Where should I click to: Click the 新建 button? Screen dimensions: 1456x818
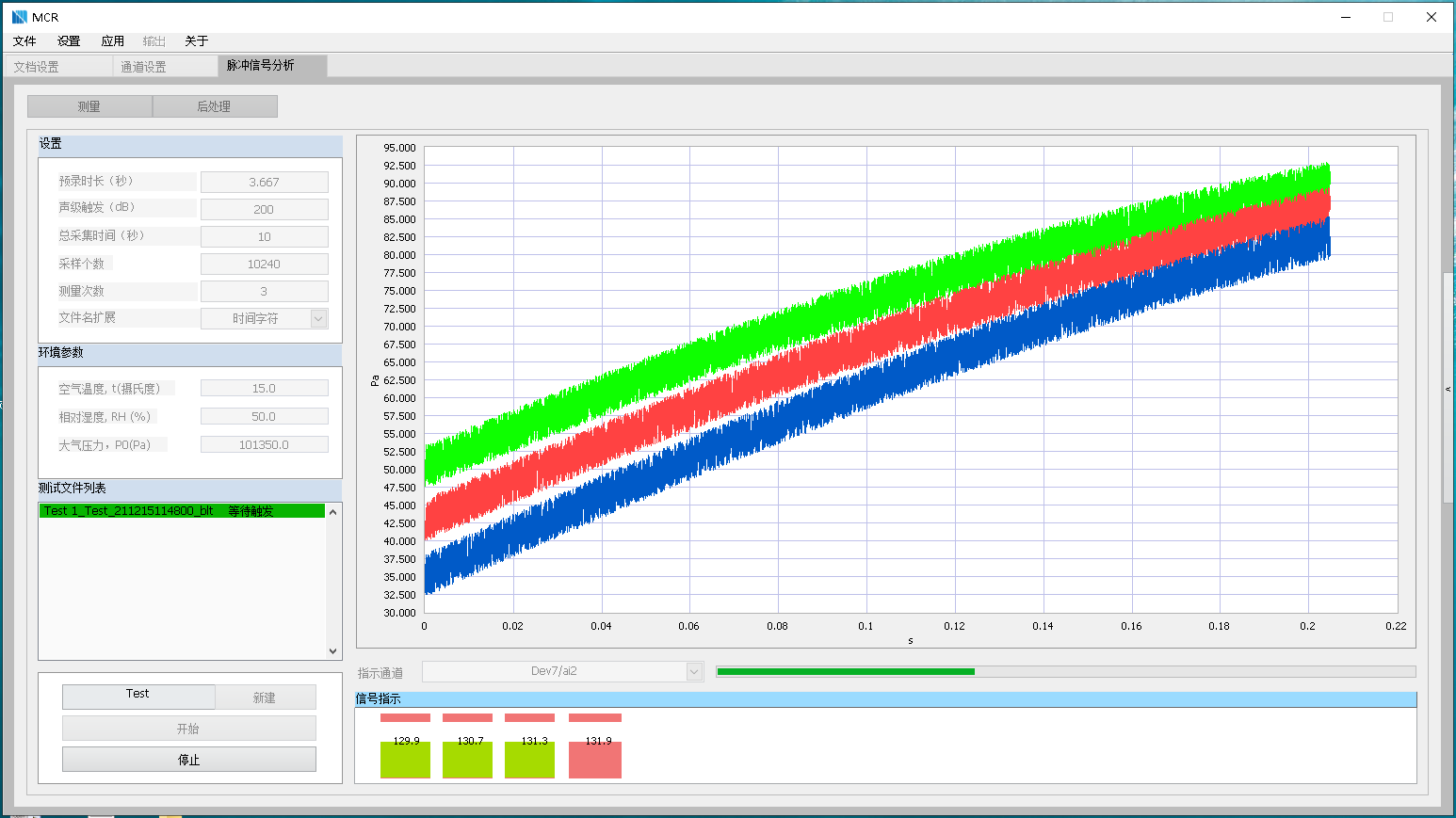265,698
